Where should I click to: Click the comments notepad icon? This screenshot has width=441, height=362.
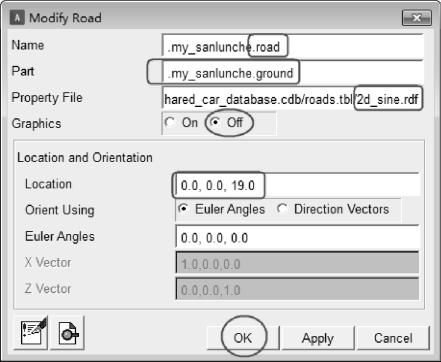tap(31, 333)
